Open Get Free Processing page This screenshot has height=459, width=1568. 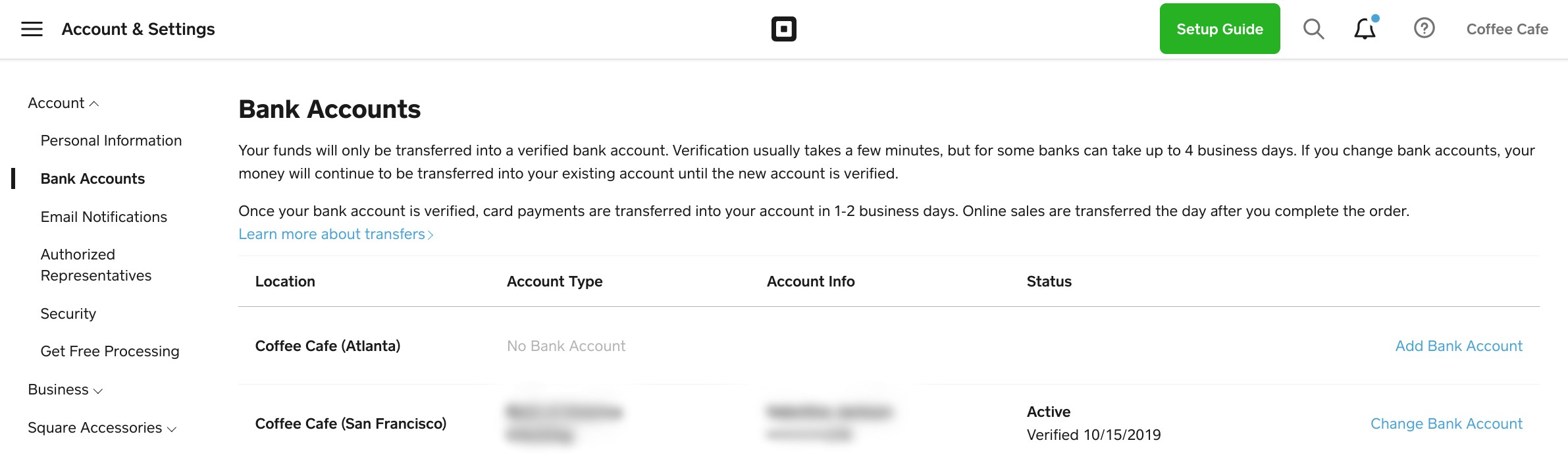(x=110, y=352)
